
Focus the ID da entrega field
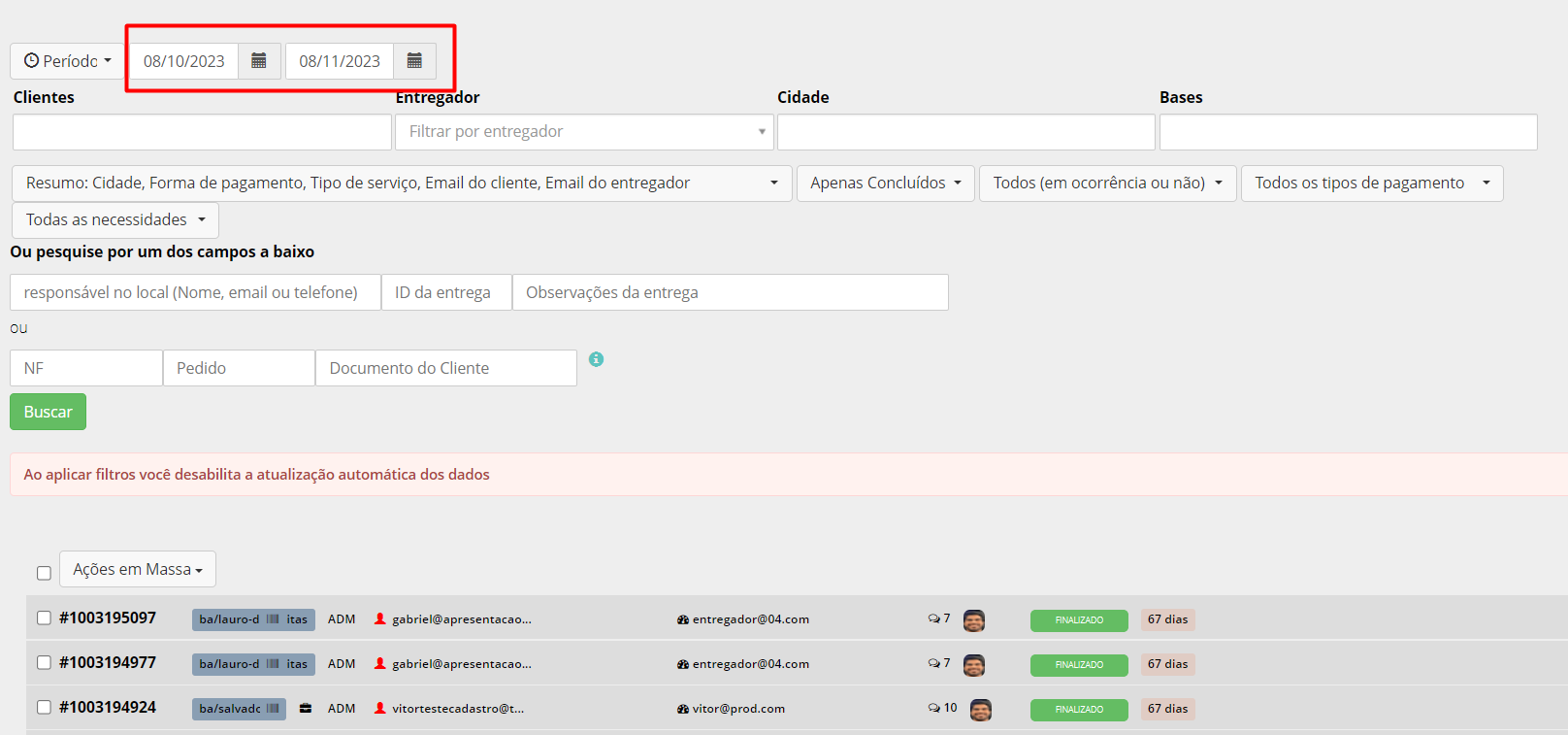click(x=446, y=292)
